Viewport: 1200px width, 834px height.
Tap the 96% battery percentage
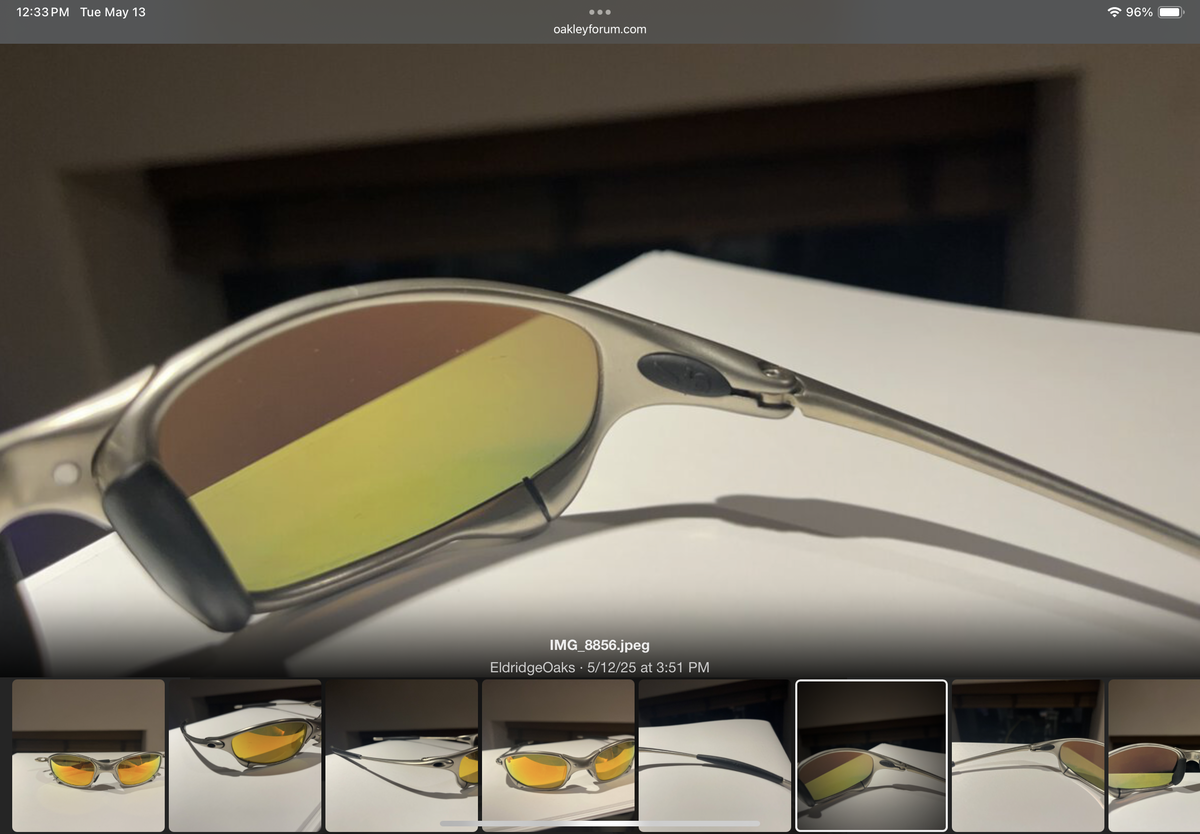click(1139, 12)
